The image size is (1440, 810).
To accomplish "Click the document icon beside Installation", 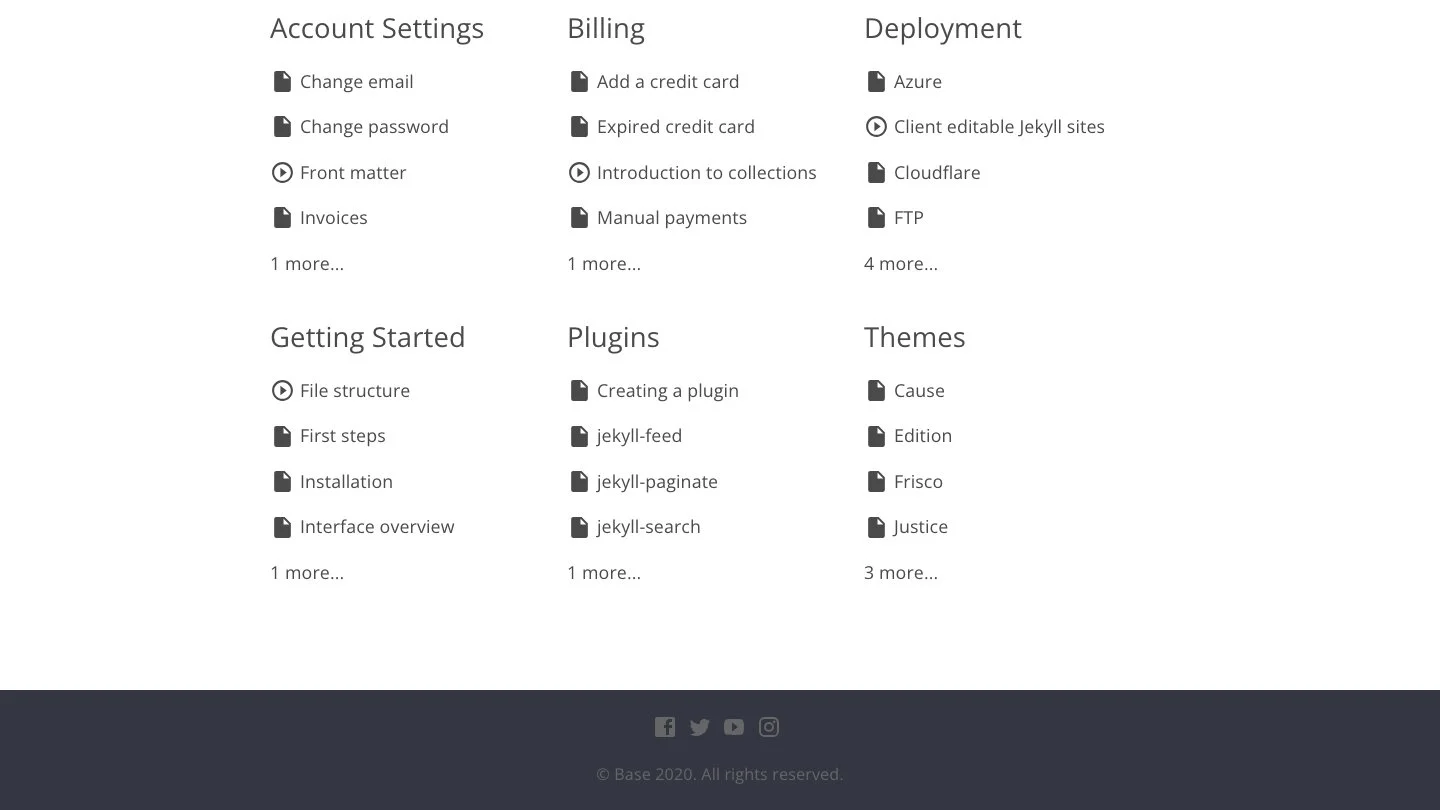I will [x=282, y=482].
